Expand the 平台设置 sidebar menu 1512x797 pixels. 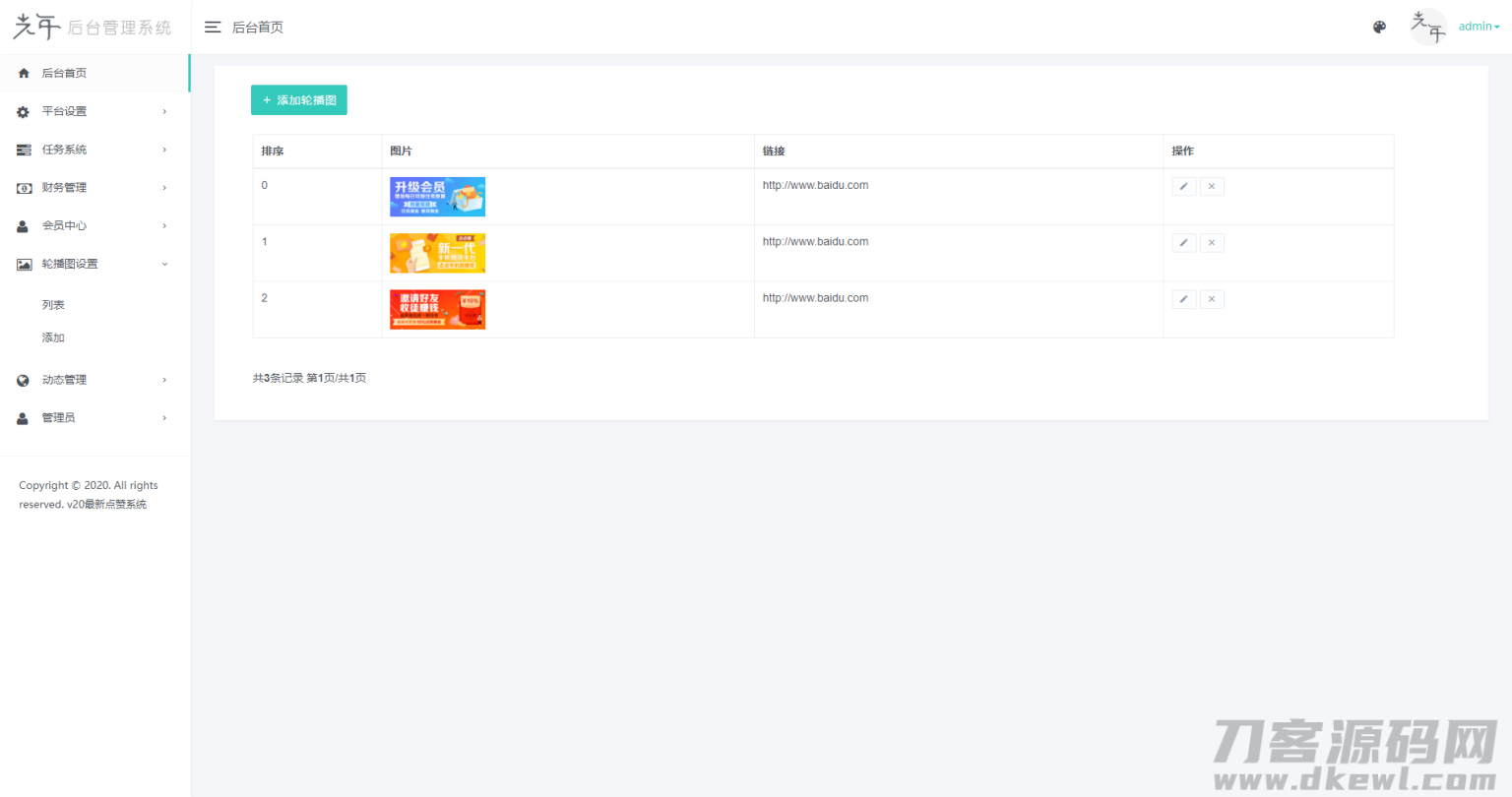tap(94, 111)
